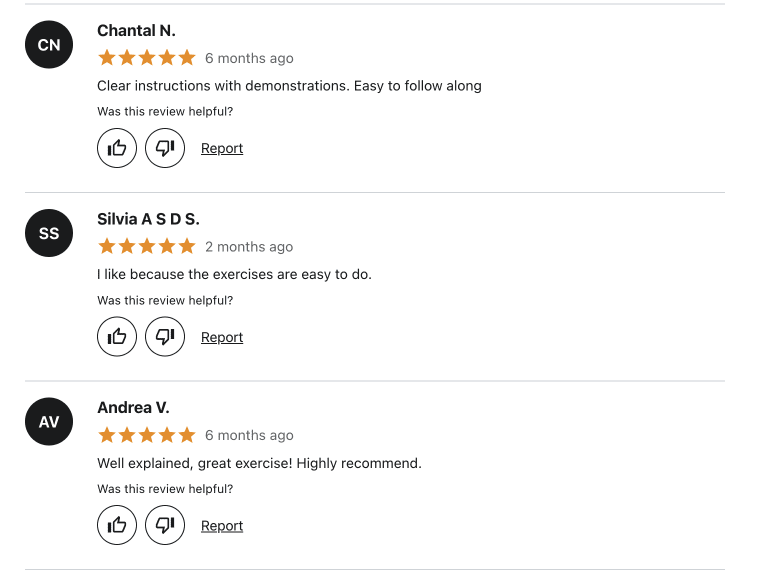This screenshot has width=758, height=573.
Task: Click thumbs down on Chantal N.'s review
Action: [x=165, y=148]
